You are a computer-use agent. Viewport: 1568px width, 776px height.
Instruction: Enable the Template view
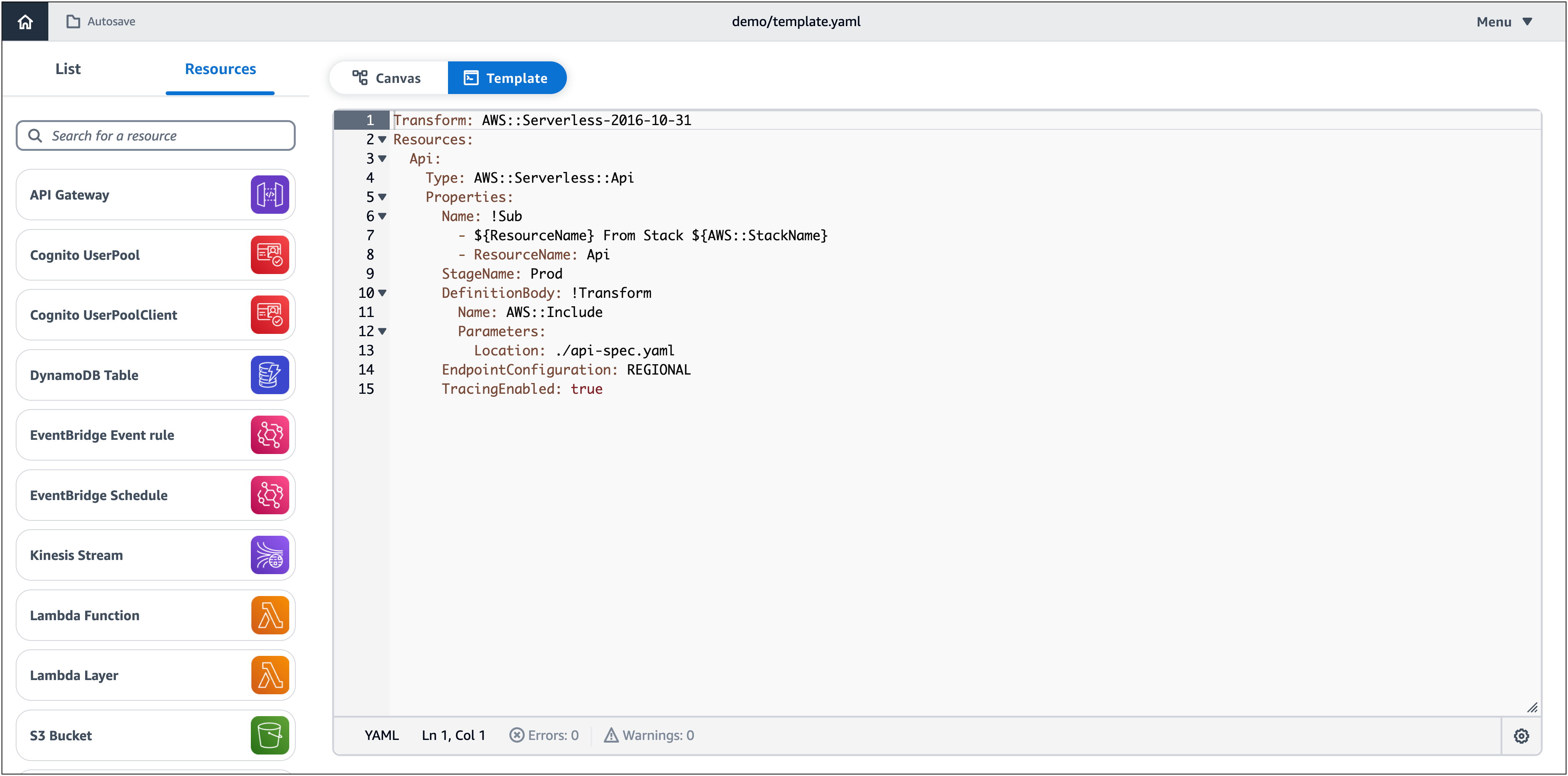click(507, 78)
